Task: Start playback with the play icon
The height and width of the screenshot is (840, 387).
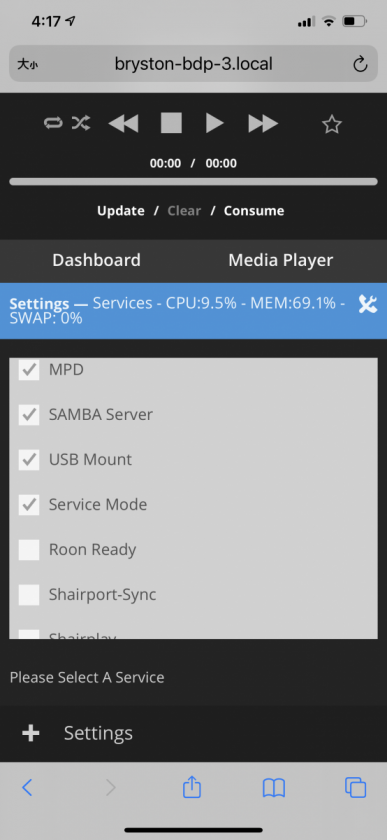Action: point(214,123)
